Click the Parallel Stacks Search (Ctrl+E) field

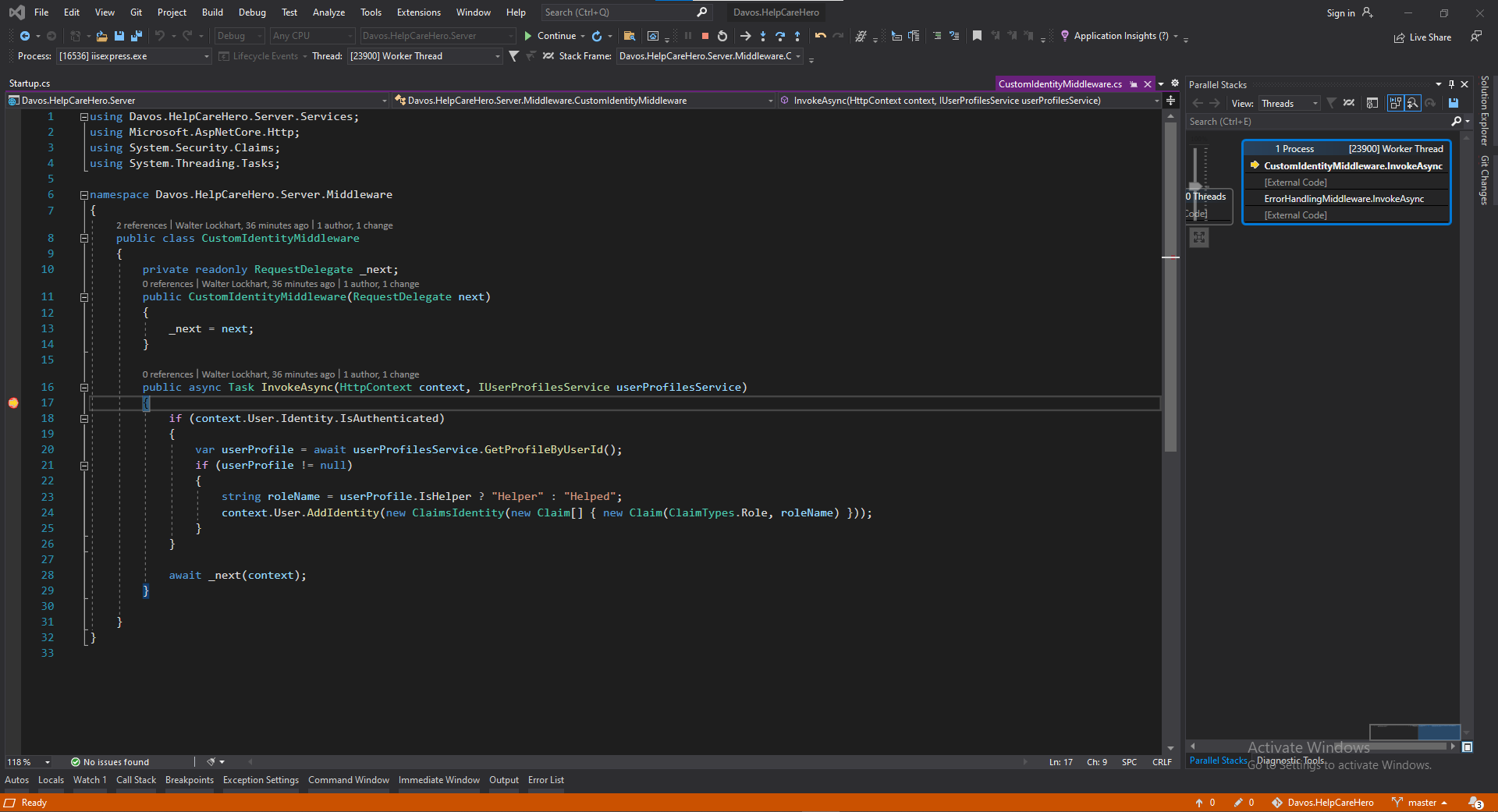coord(1319,121)
